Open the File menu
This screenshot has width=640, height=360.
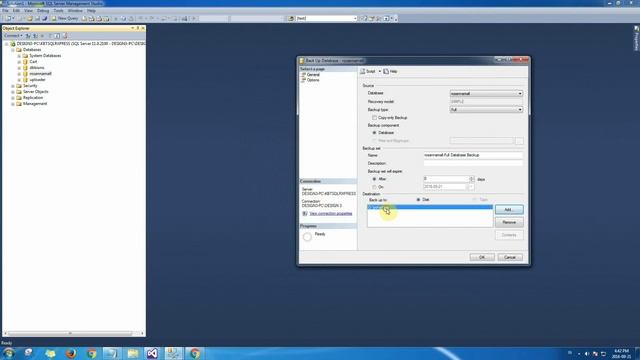(x=5, y=11)
